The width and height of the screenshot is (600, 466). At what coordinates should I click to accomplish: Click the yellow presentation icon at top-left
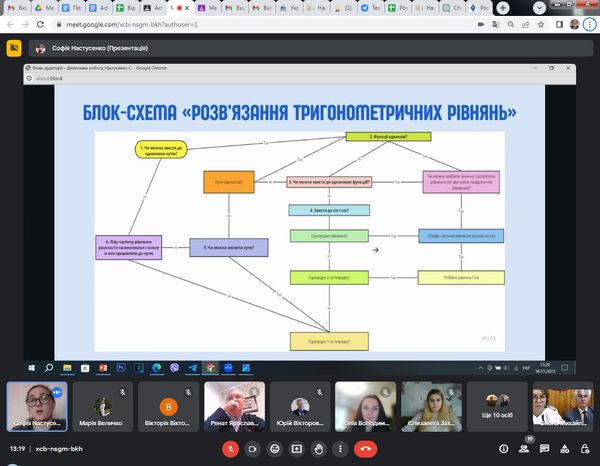coord(14,47)
